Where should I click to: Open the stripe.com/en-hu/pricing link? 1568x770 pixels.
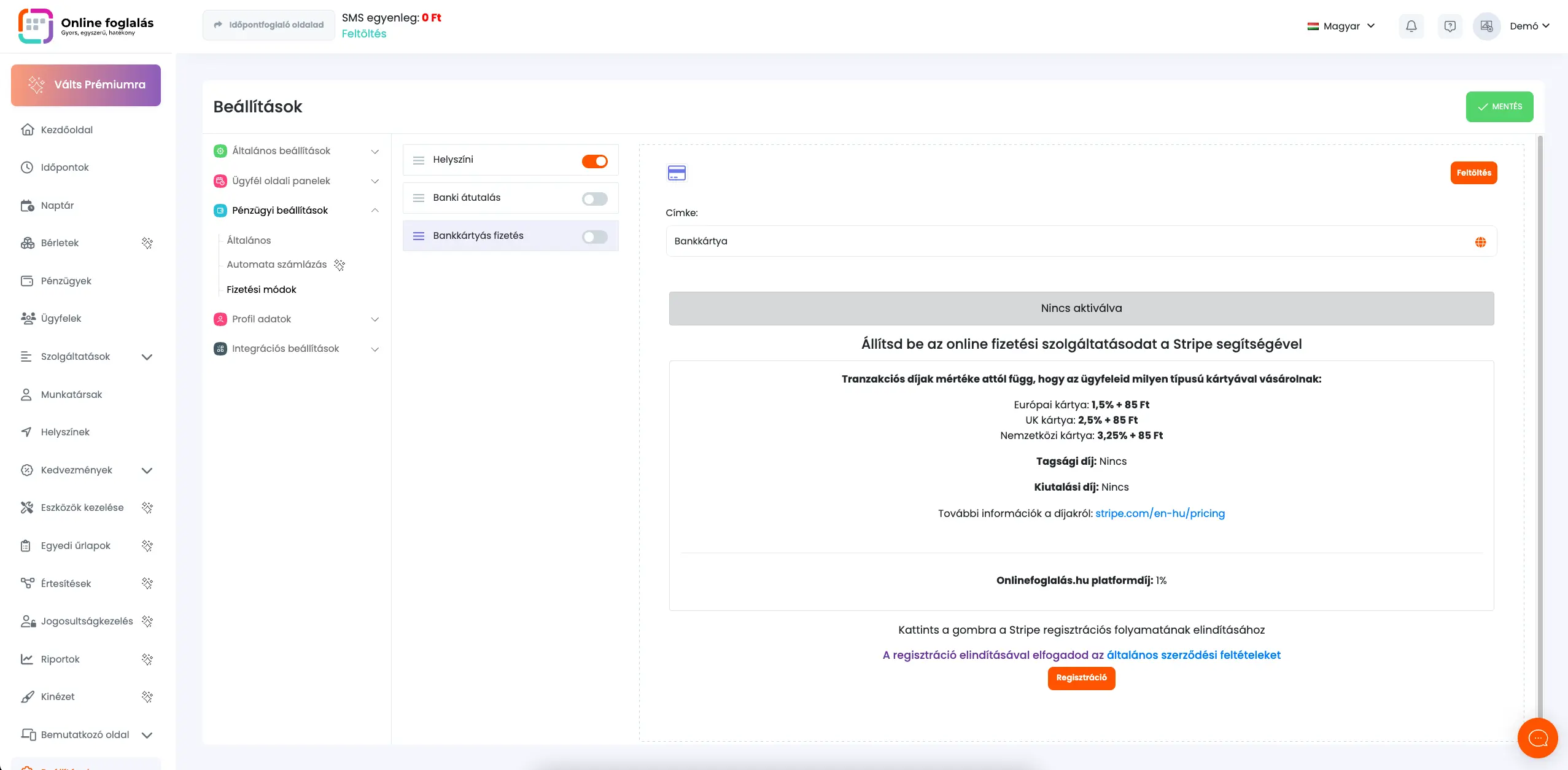(1160, 513)
